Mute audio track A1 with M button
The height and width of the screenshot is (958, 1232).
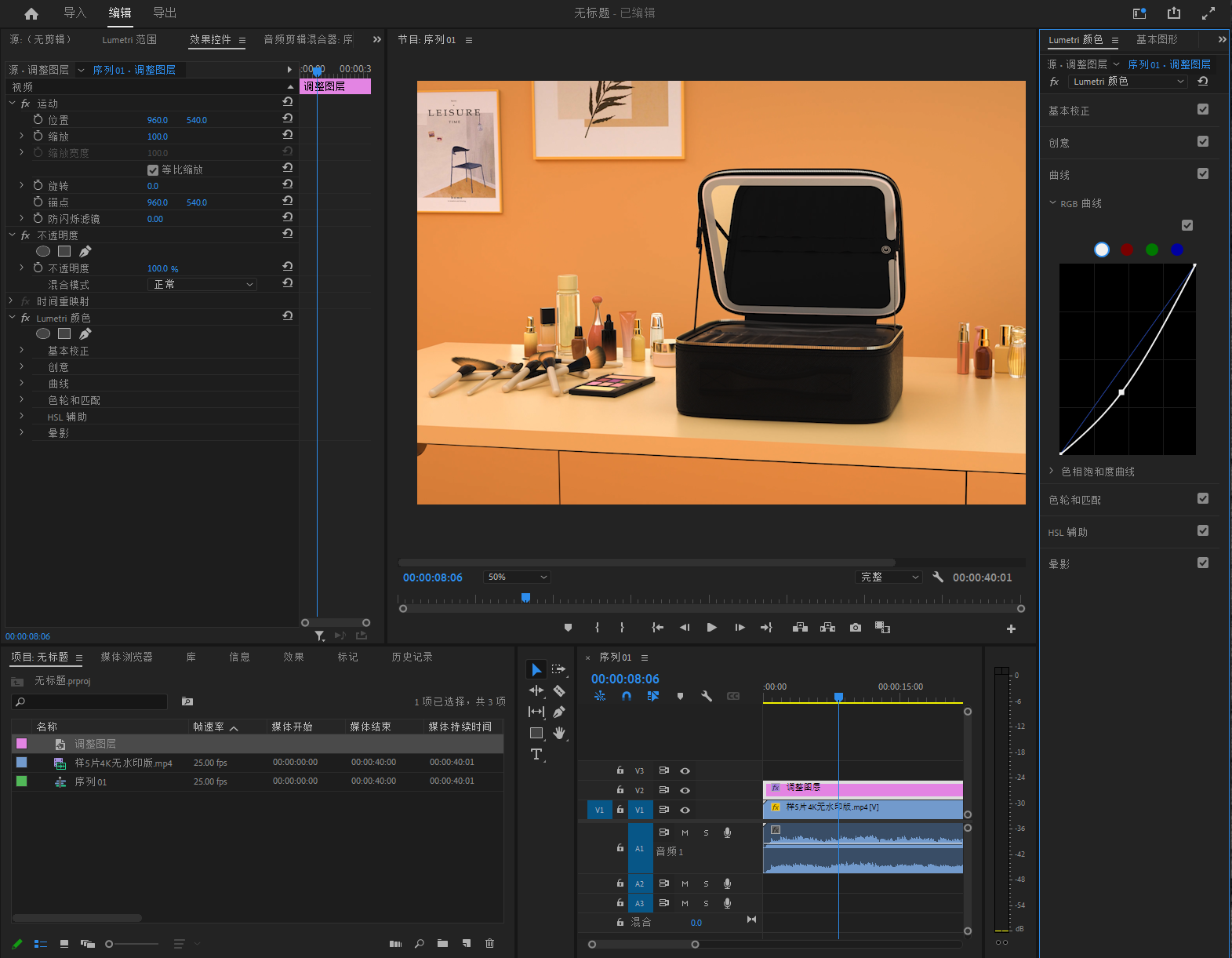685,833
